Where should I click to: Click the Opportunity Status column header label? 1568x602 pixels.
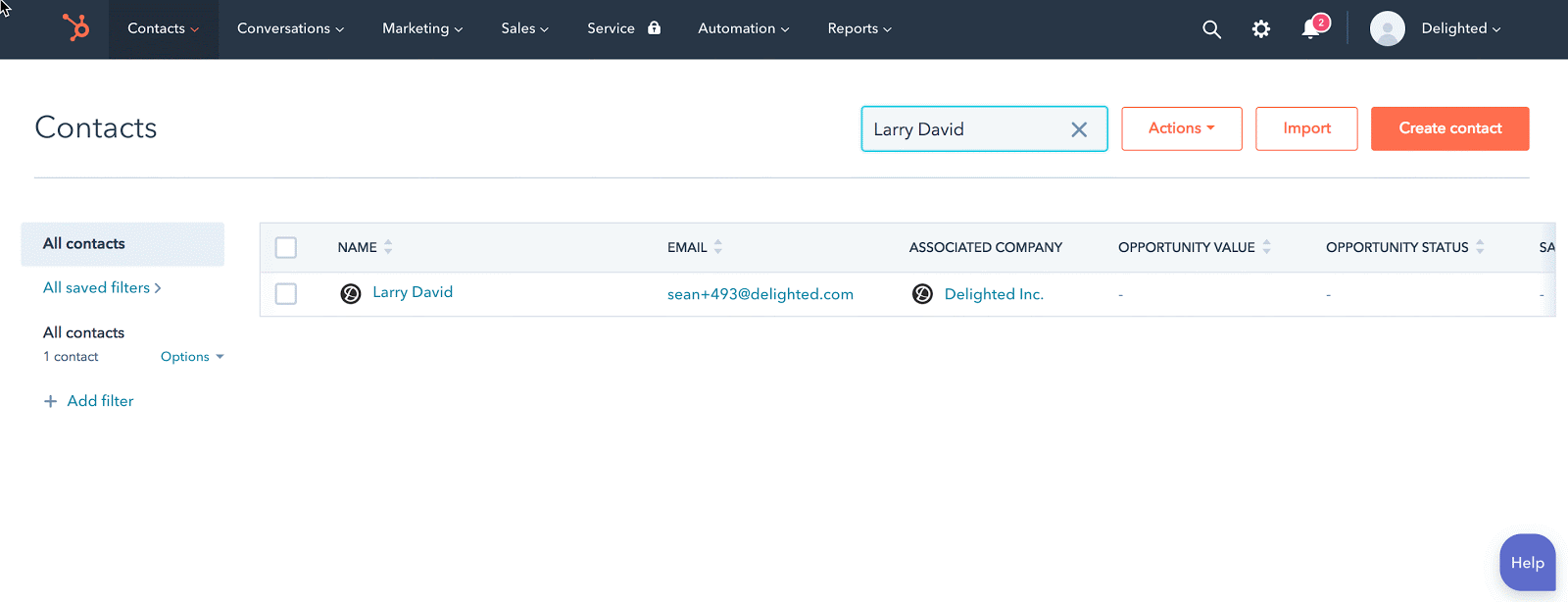coord(1397,247)
